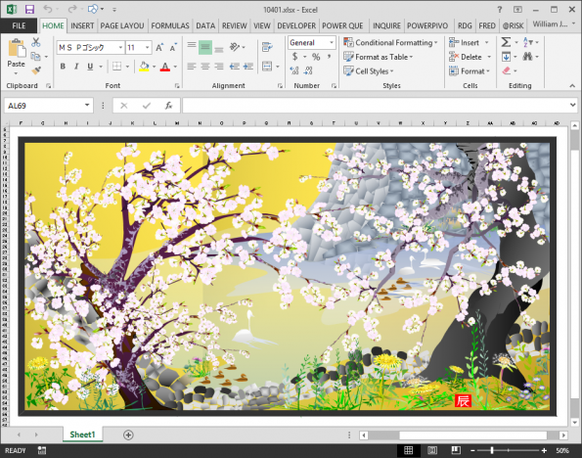
Task: Open the font size dropdown
Action: pos(147,48)
